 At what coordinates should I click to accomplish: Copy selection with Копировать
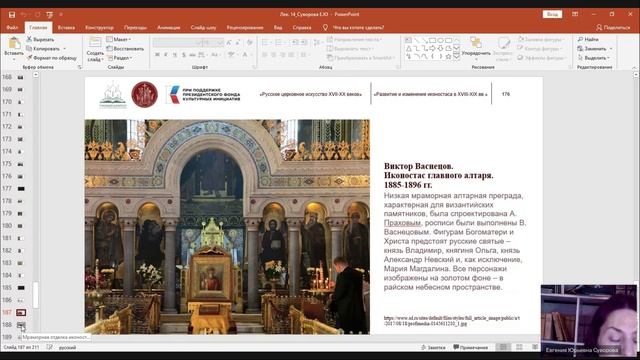43,49
